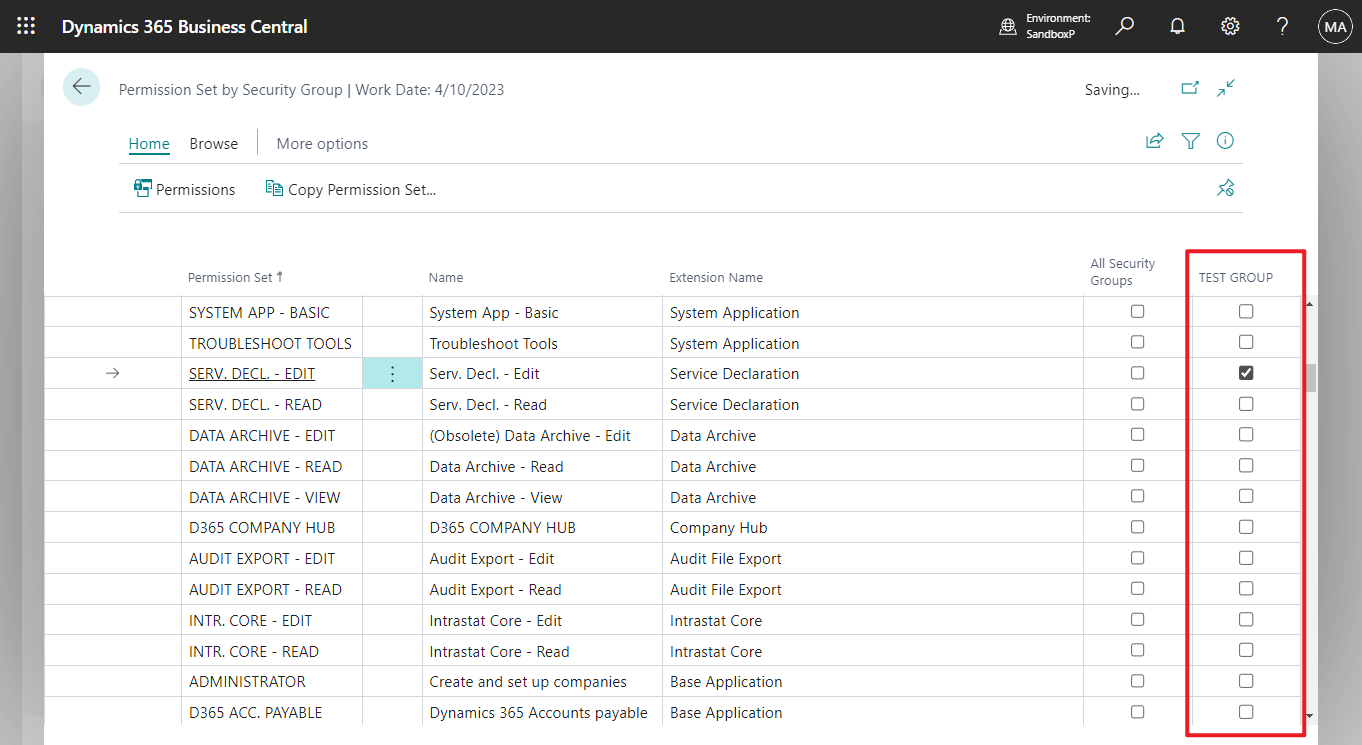Click the Copy Permission Set... button
The width and height of the screenshot is (1362, 745).
point(351,189)
